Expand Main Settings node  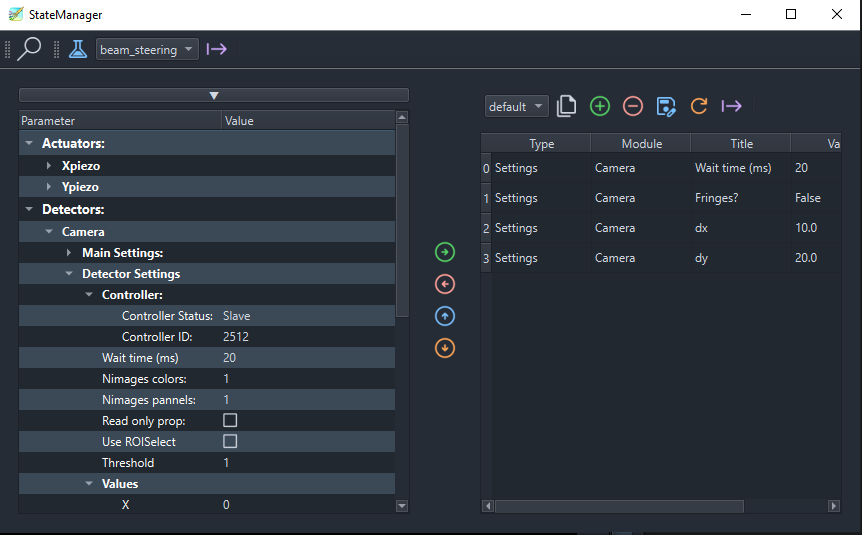[x=69, y=252]
